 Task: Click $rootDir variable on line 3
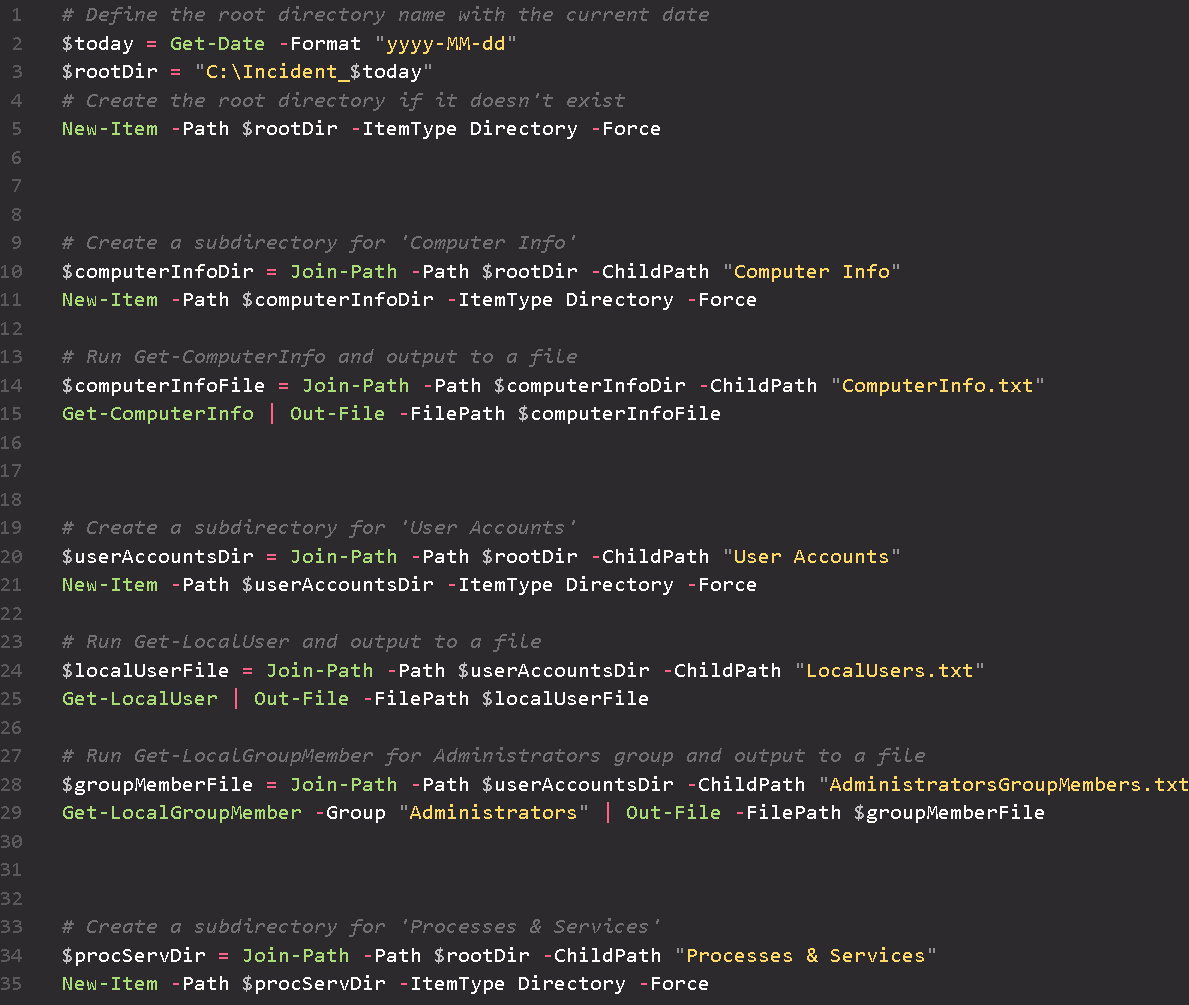point(110,72)
